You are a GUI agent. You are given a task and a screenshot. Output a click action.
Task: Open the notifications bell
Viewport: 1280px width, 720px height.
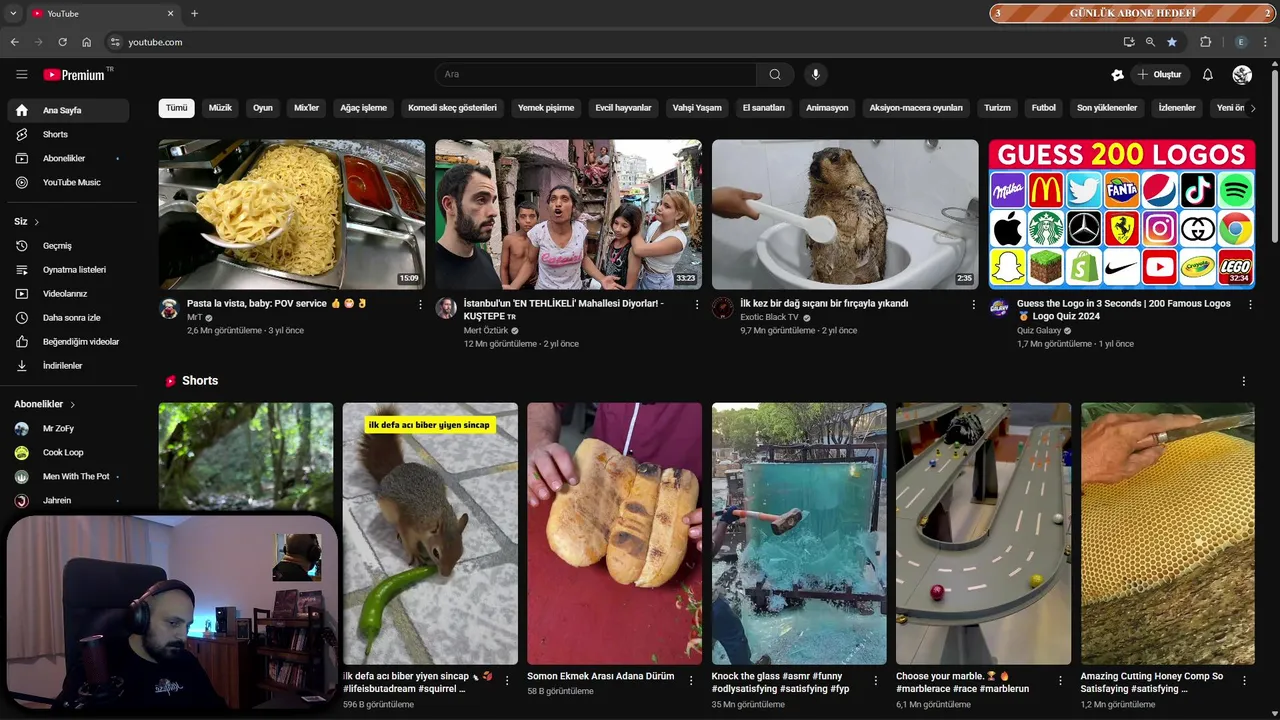point(1207,75)
